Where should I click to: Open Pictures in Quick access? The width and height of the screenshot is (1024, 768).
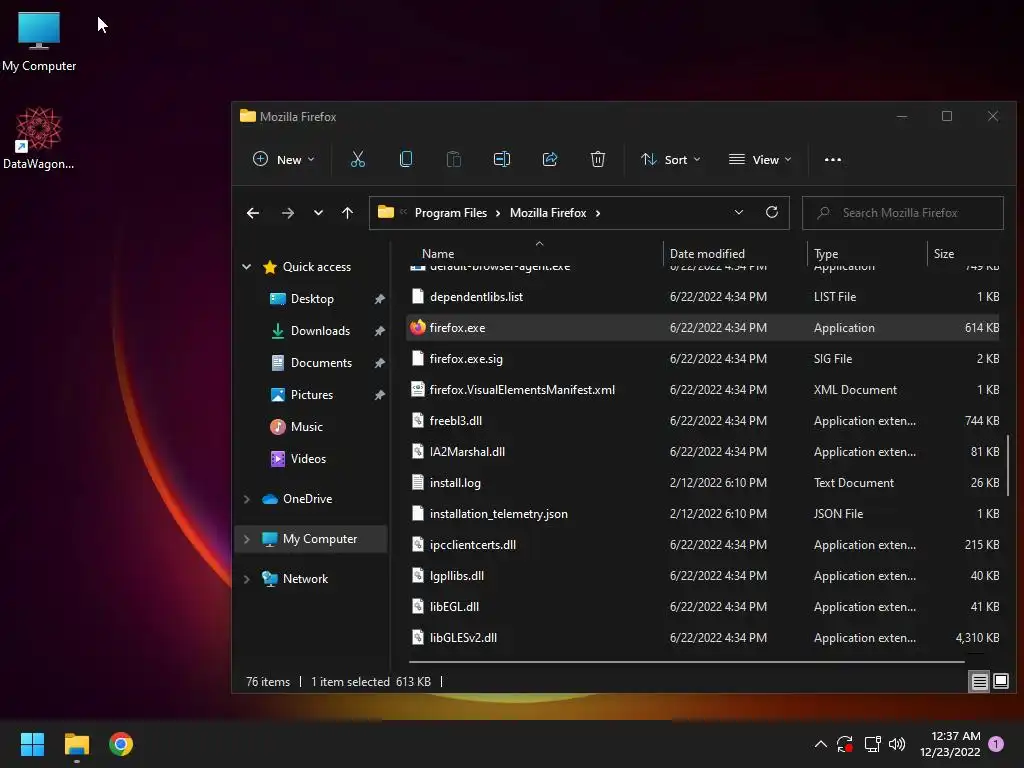click(312, 394)
